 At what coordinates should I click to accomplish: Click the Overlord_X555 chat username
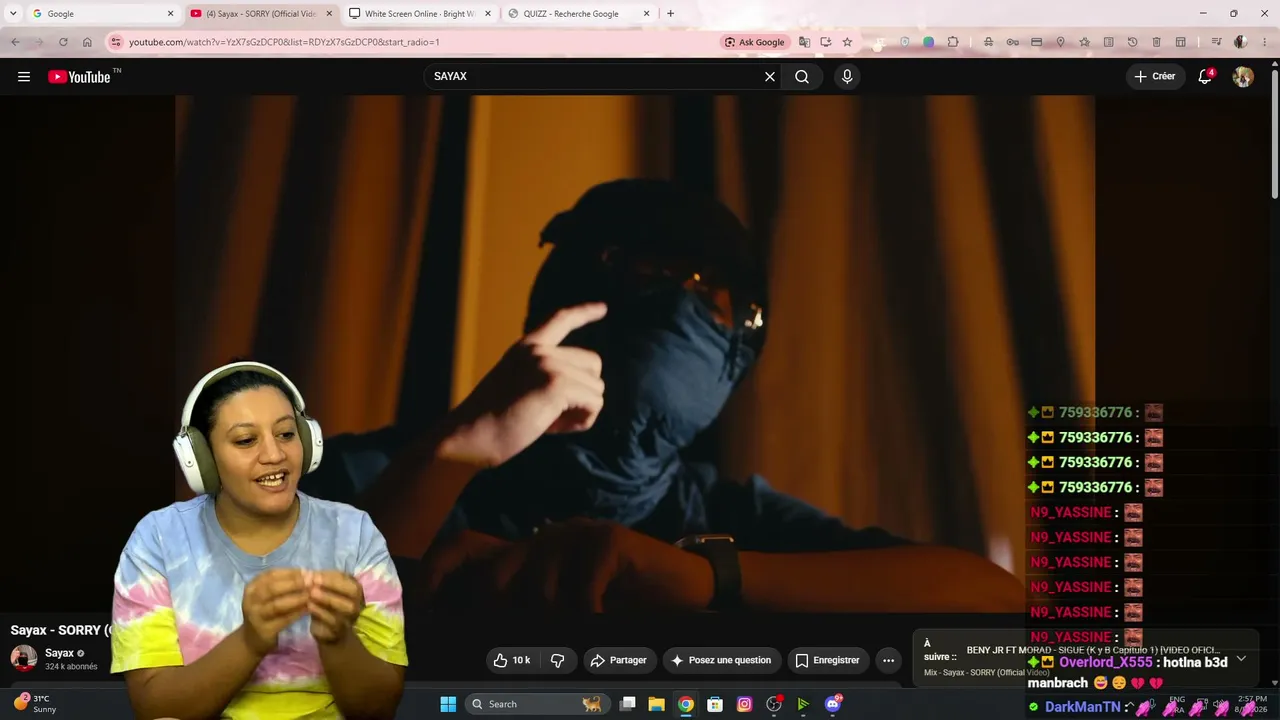coord(1105,662)
